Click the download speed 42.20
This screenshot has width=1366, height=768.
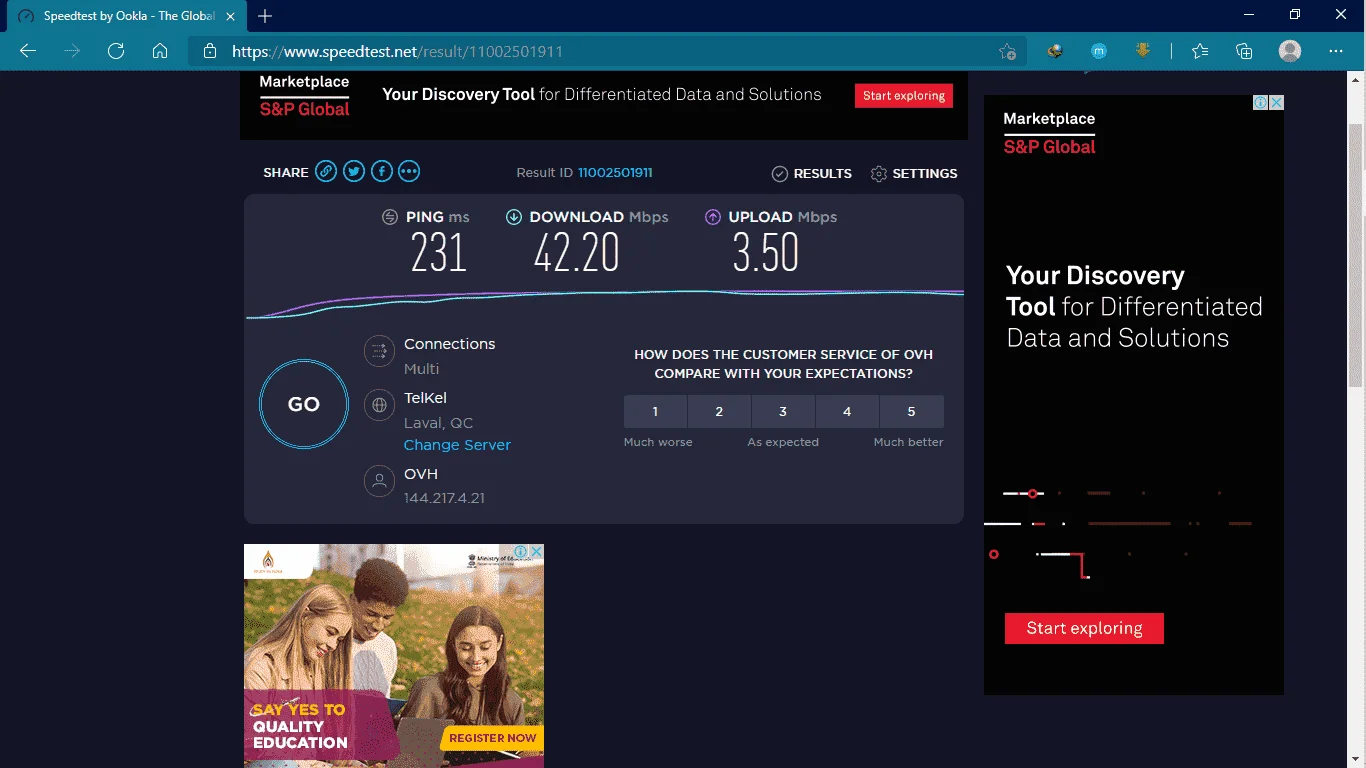point(577,253)
